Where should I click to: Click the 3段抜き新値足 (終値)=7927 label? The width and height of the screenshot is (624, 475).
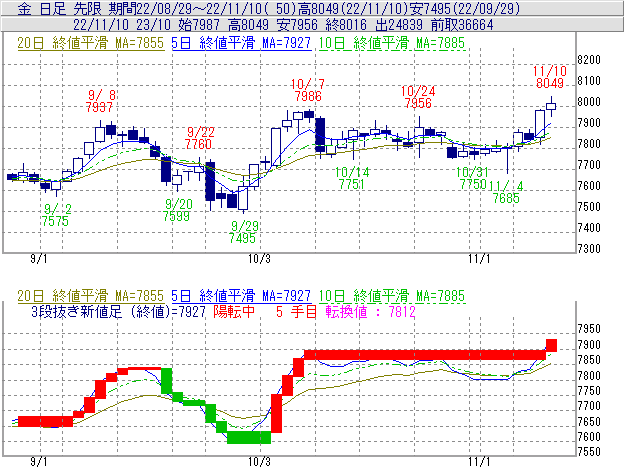[118, 311]
